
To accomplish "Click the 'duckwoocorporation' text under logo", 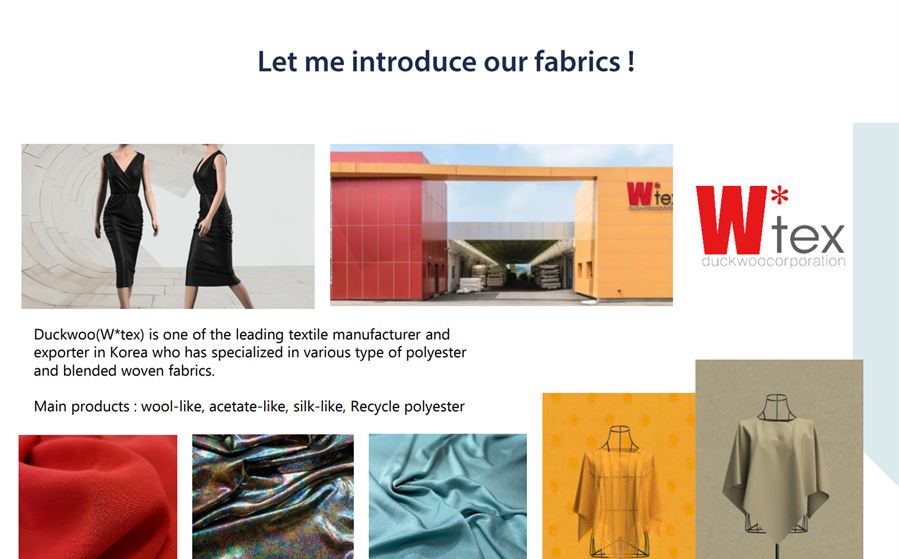I will point(773,261).
